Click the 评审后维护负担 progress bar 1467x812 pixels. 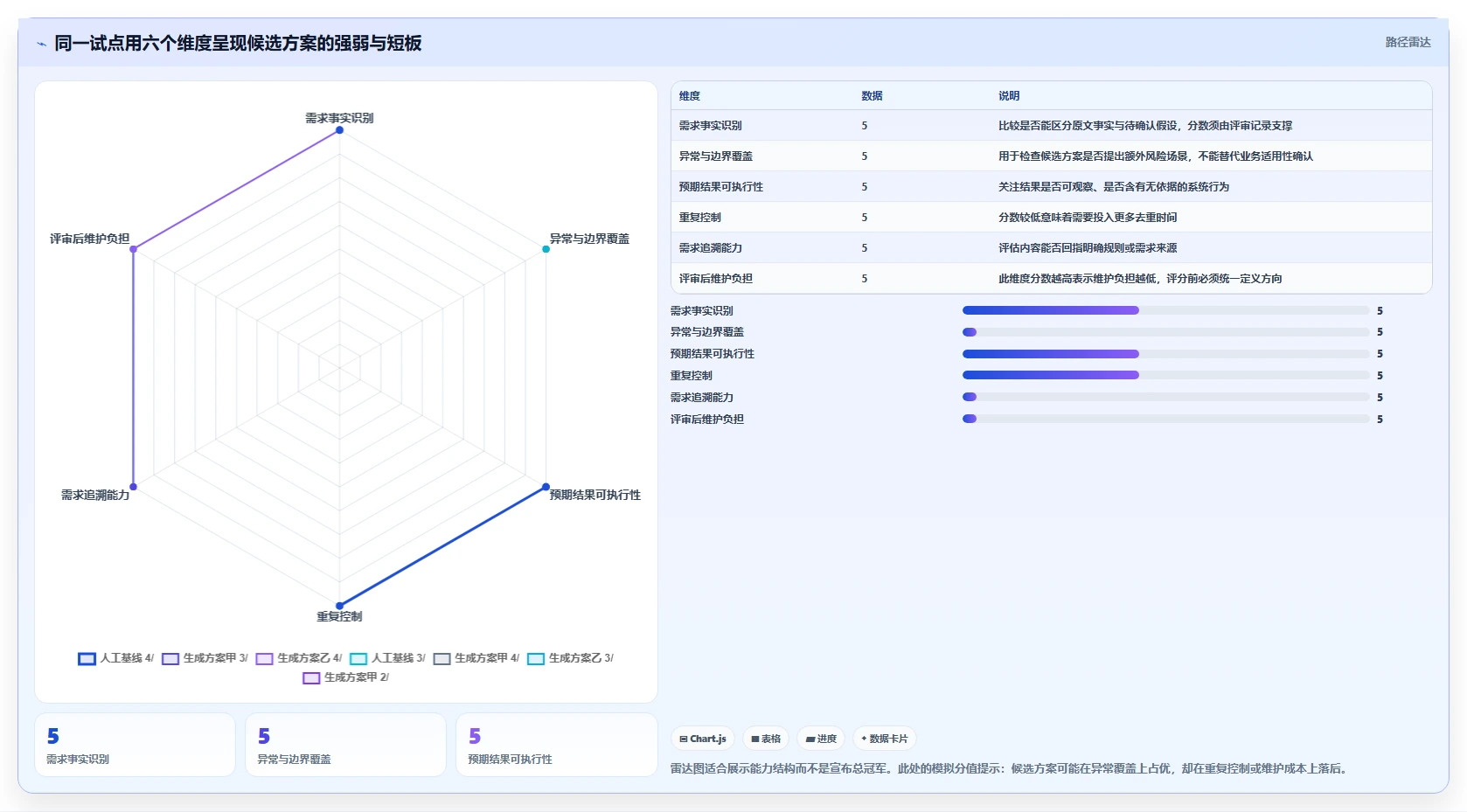(1165, 419)
